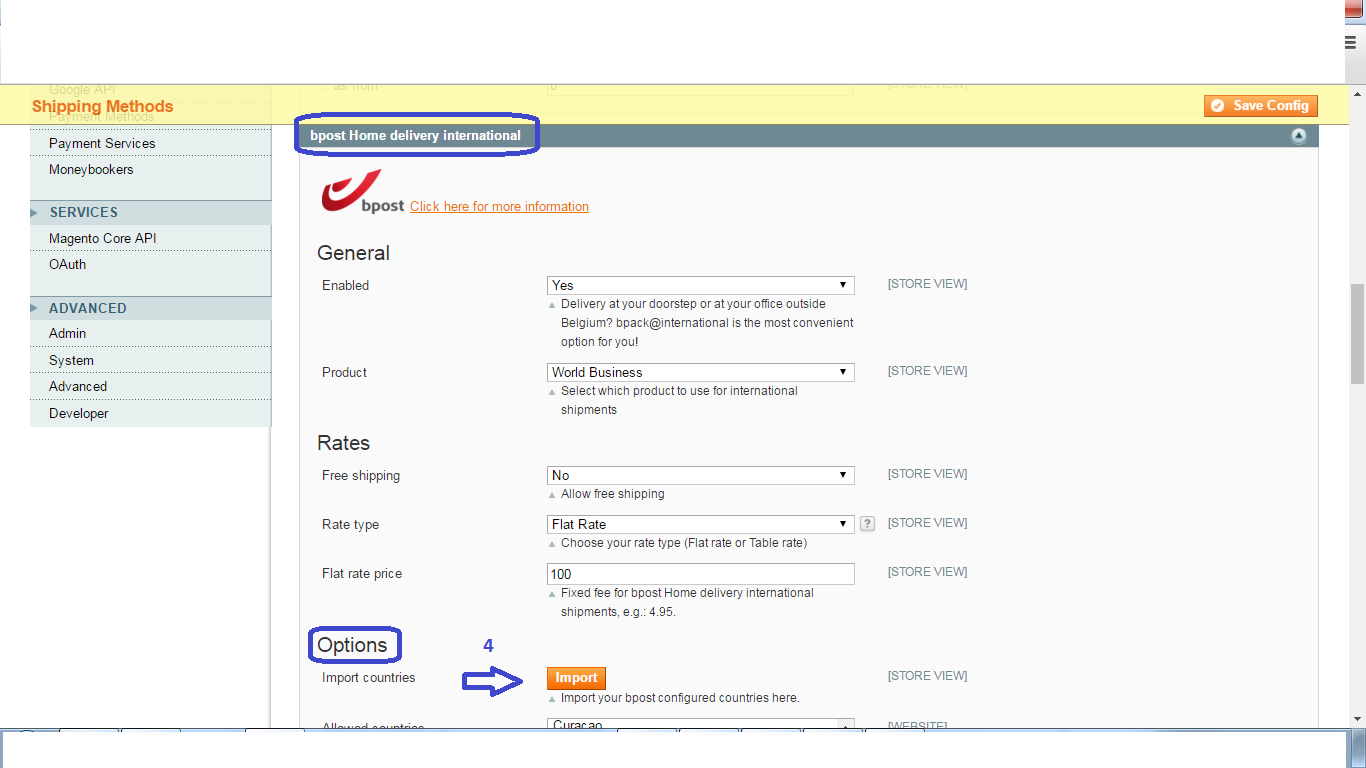Open the 'Click here for more information' link
The image size is (1366, 768).
click(499, 207)
